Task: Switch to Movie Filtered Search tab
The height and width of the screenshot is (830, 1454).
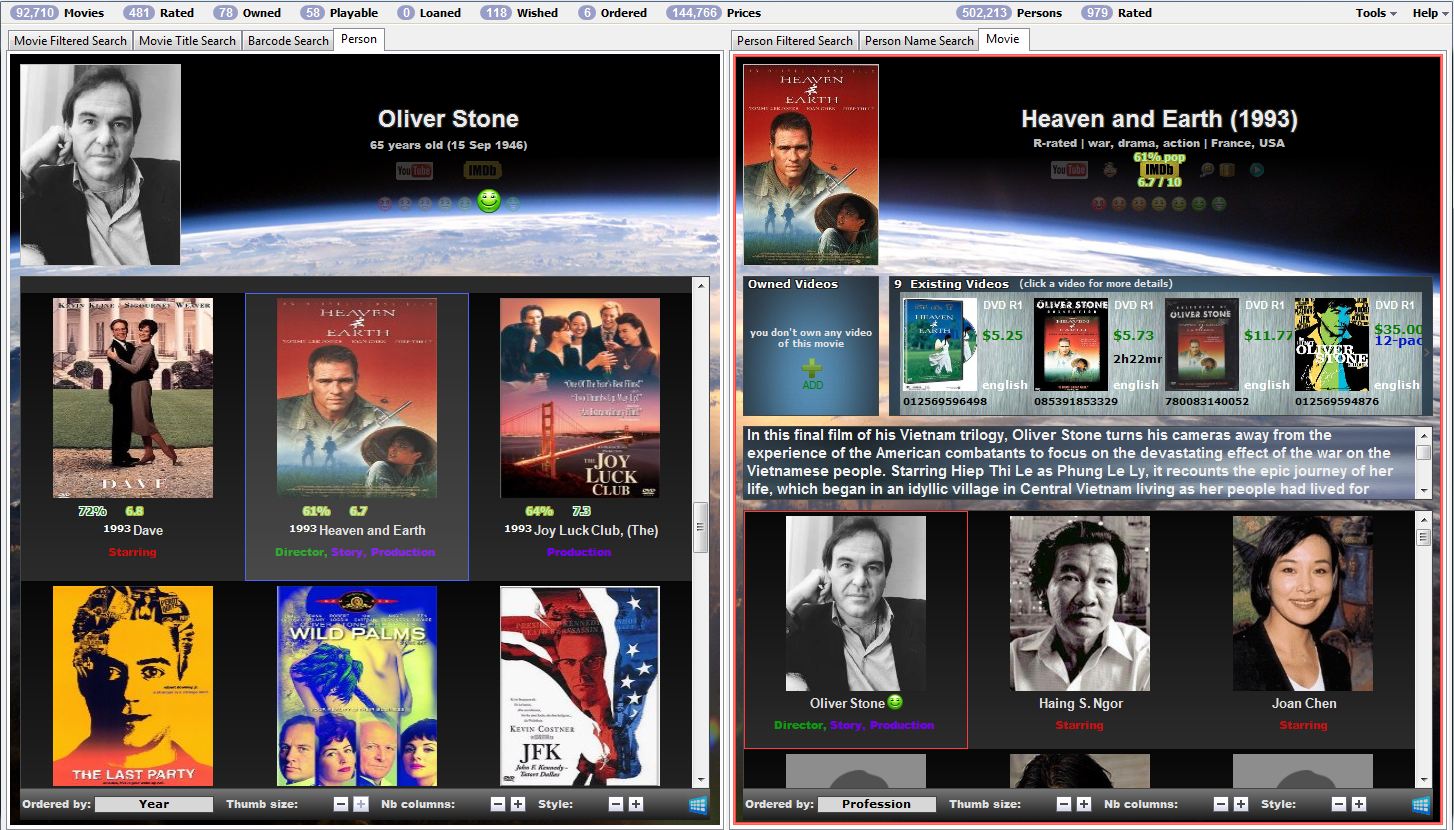Action: (x=70, y=41)
